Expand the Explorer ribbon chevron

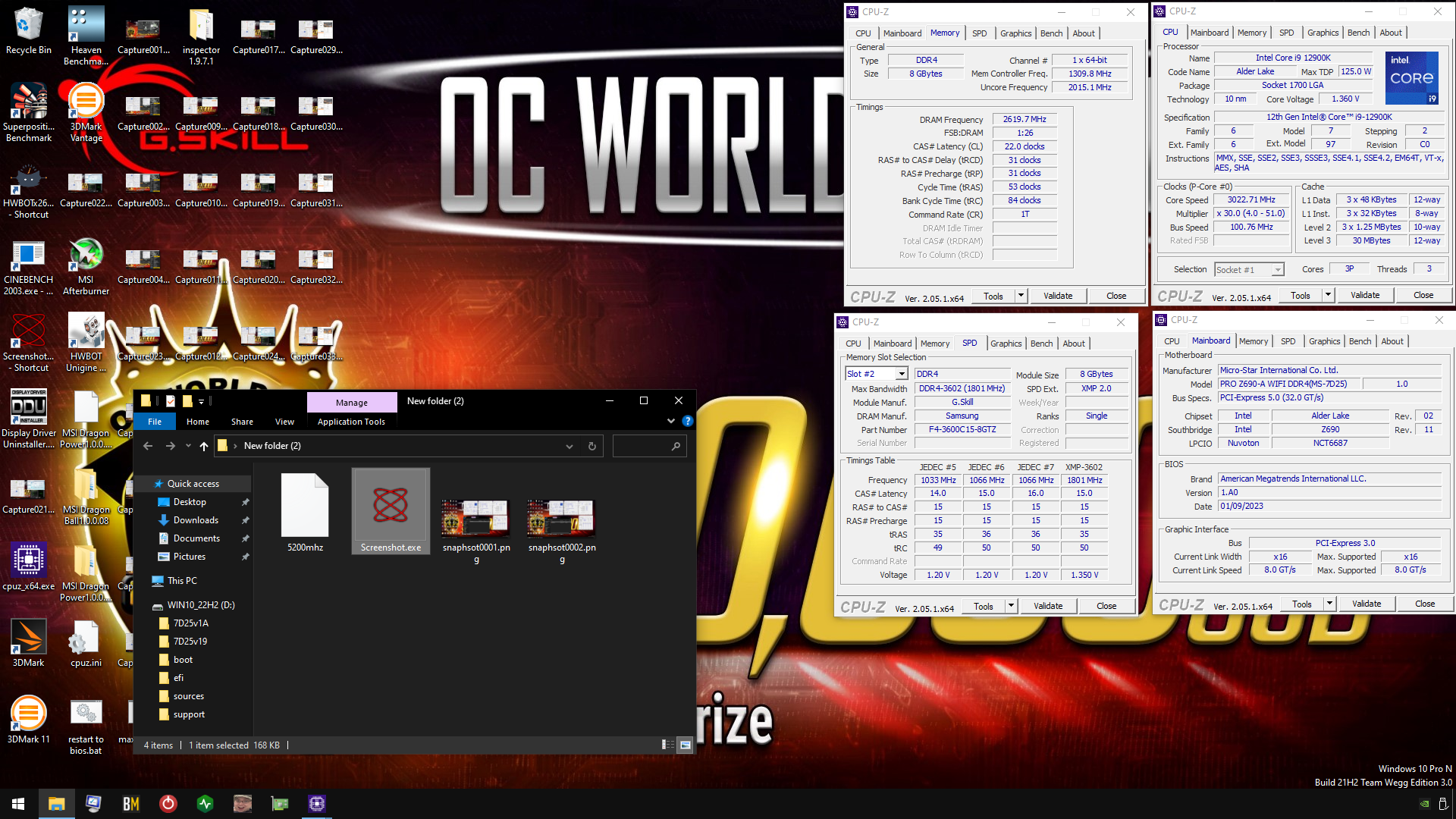[x=670, y=421]
